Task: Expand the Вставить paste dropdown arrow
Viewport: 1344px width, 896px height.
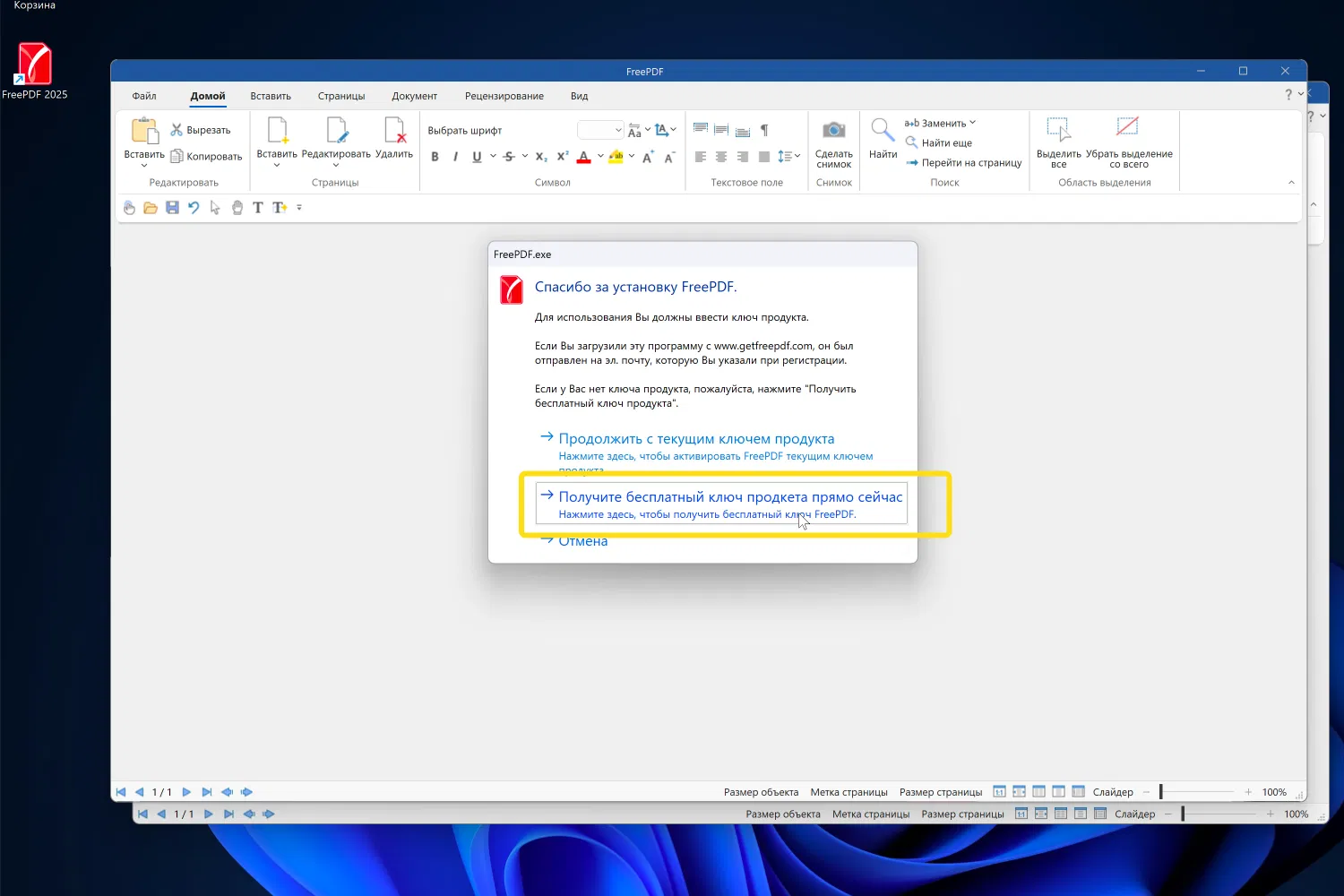Action: pos(144,166)
